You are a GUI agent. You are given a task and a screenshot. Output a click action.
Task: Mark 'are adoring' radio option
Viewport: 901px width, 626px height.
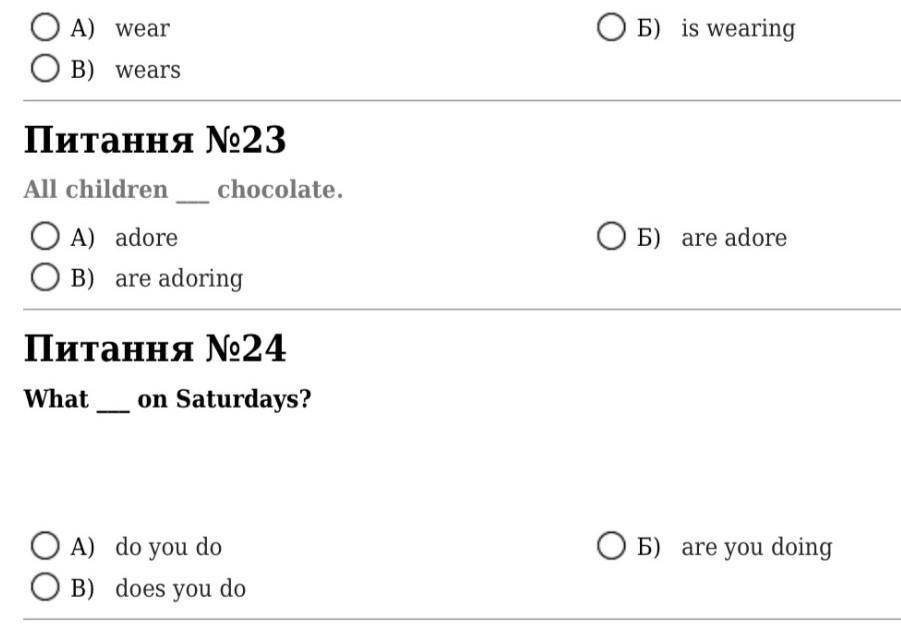[45, 278]
